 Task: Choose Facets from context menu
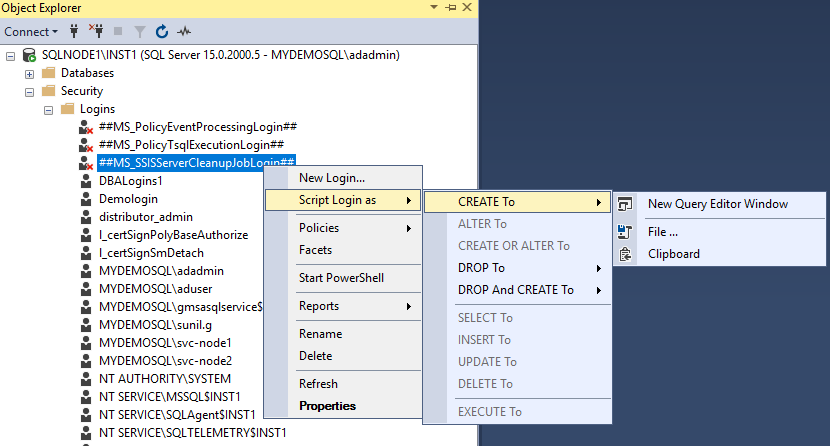click(343, 250)
